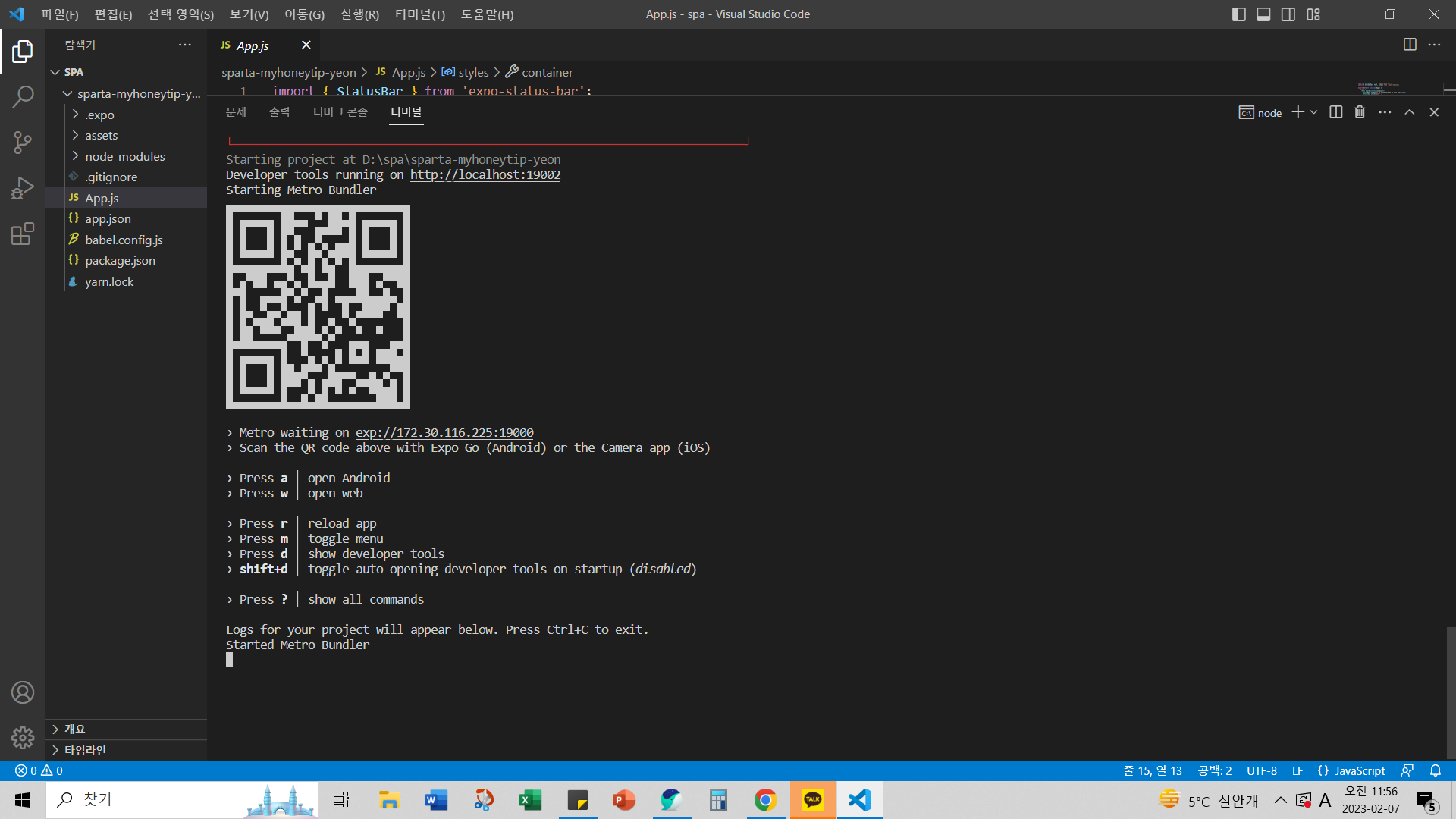
Task: Close the terminal panel
Action: click(1434, 112)
